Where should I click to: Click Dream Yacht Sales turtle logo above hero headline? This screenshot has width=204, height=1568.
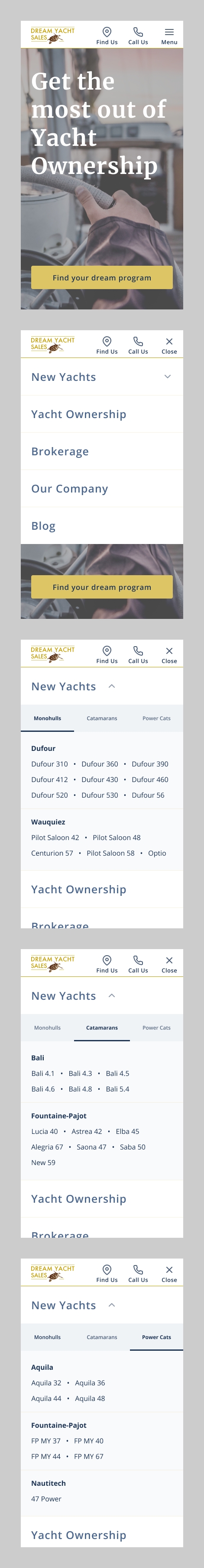[x=52, y=35]
